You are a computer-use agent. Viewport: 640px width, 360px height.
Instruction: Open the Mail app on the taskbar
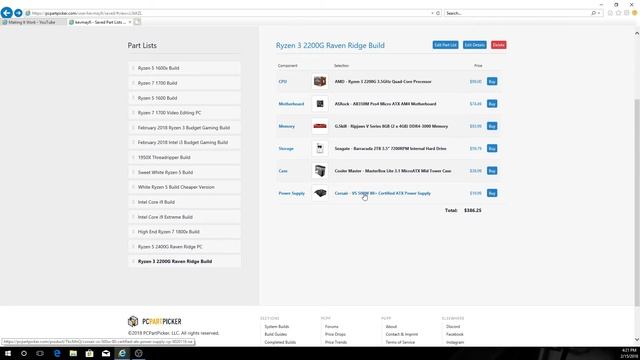coord(106,353)
